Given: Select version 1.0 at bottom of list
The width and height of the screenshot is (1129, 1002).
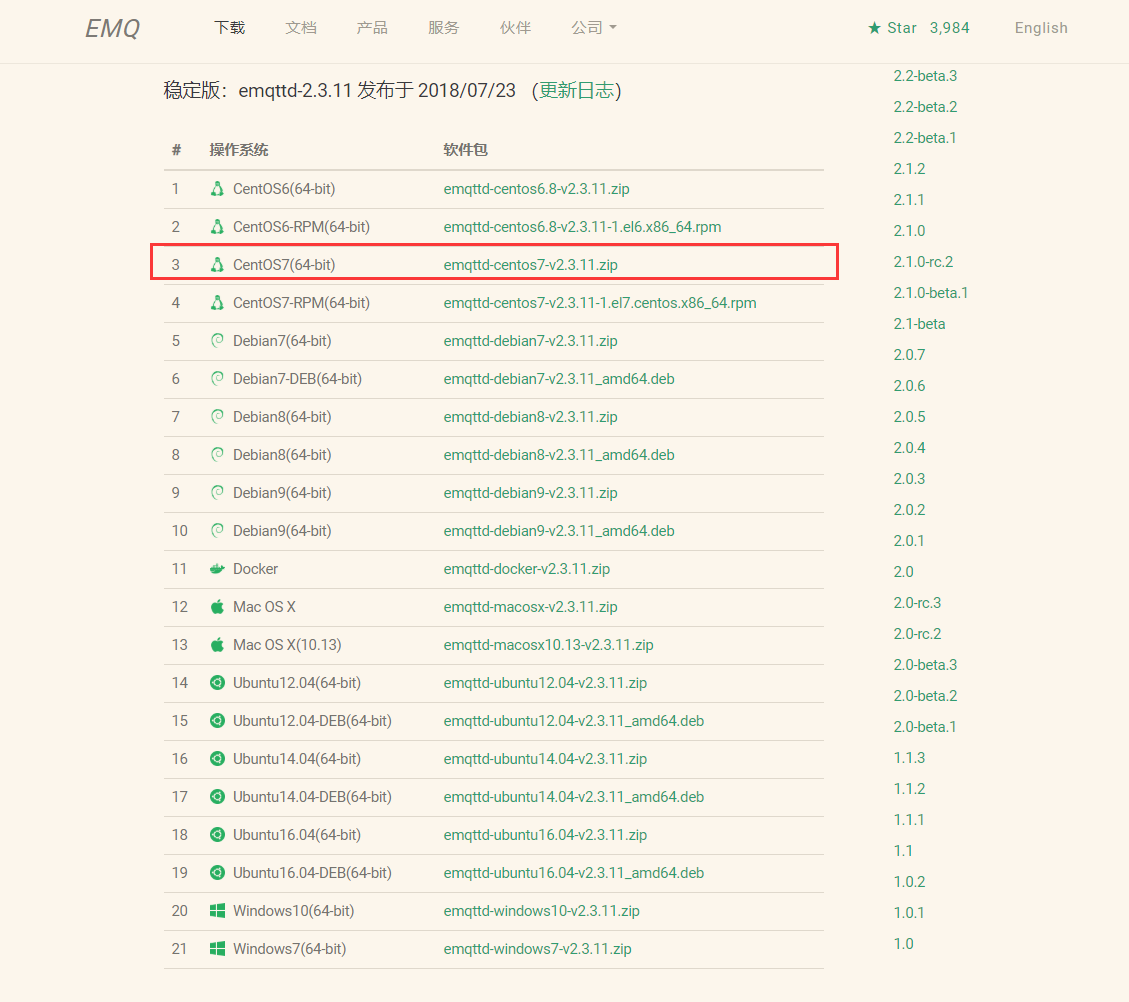Looking at the screenshot, I should click(904, 944).
